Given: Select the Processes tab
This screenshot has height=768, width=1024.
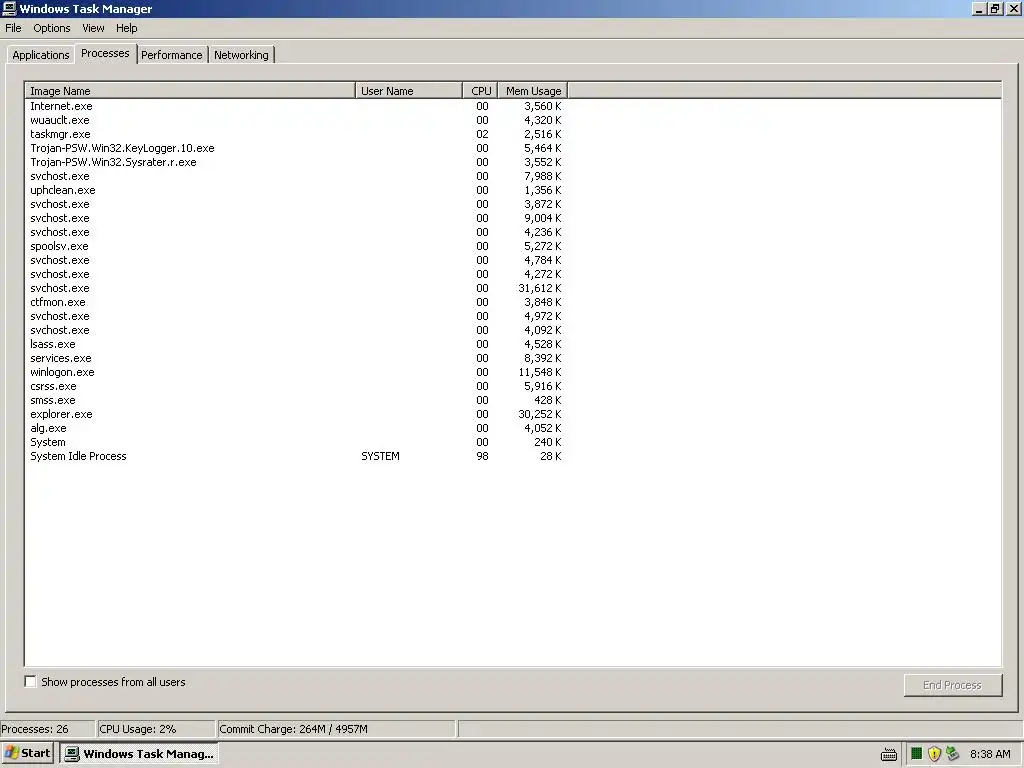Looking at the screenshot, I should point(105,54).
